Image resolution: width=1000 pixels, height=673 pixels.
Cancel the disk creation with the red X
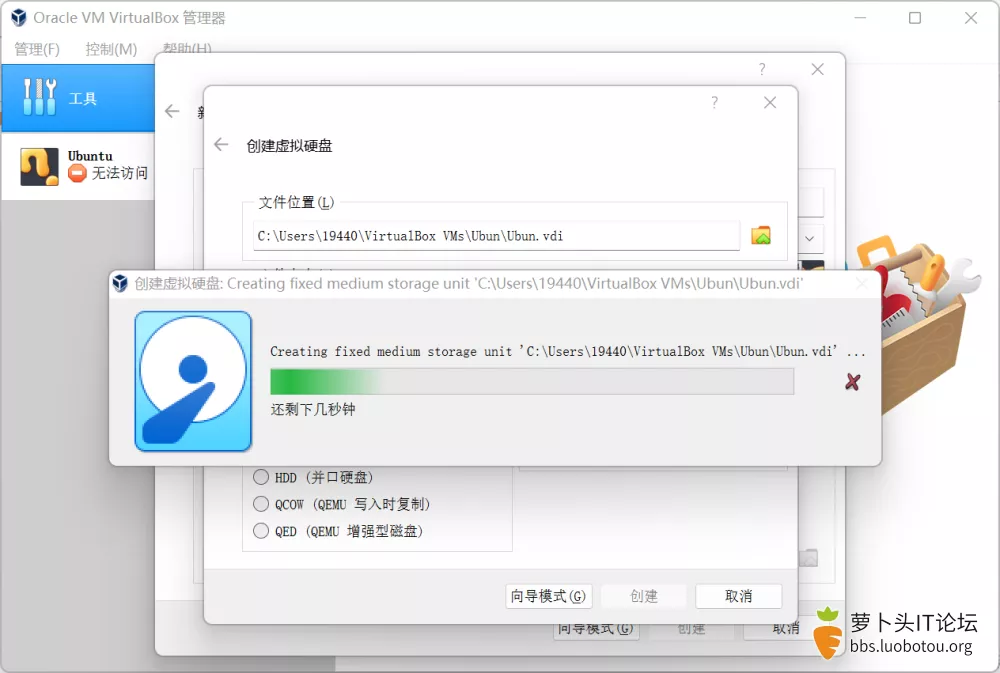pos(853,381)
